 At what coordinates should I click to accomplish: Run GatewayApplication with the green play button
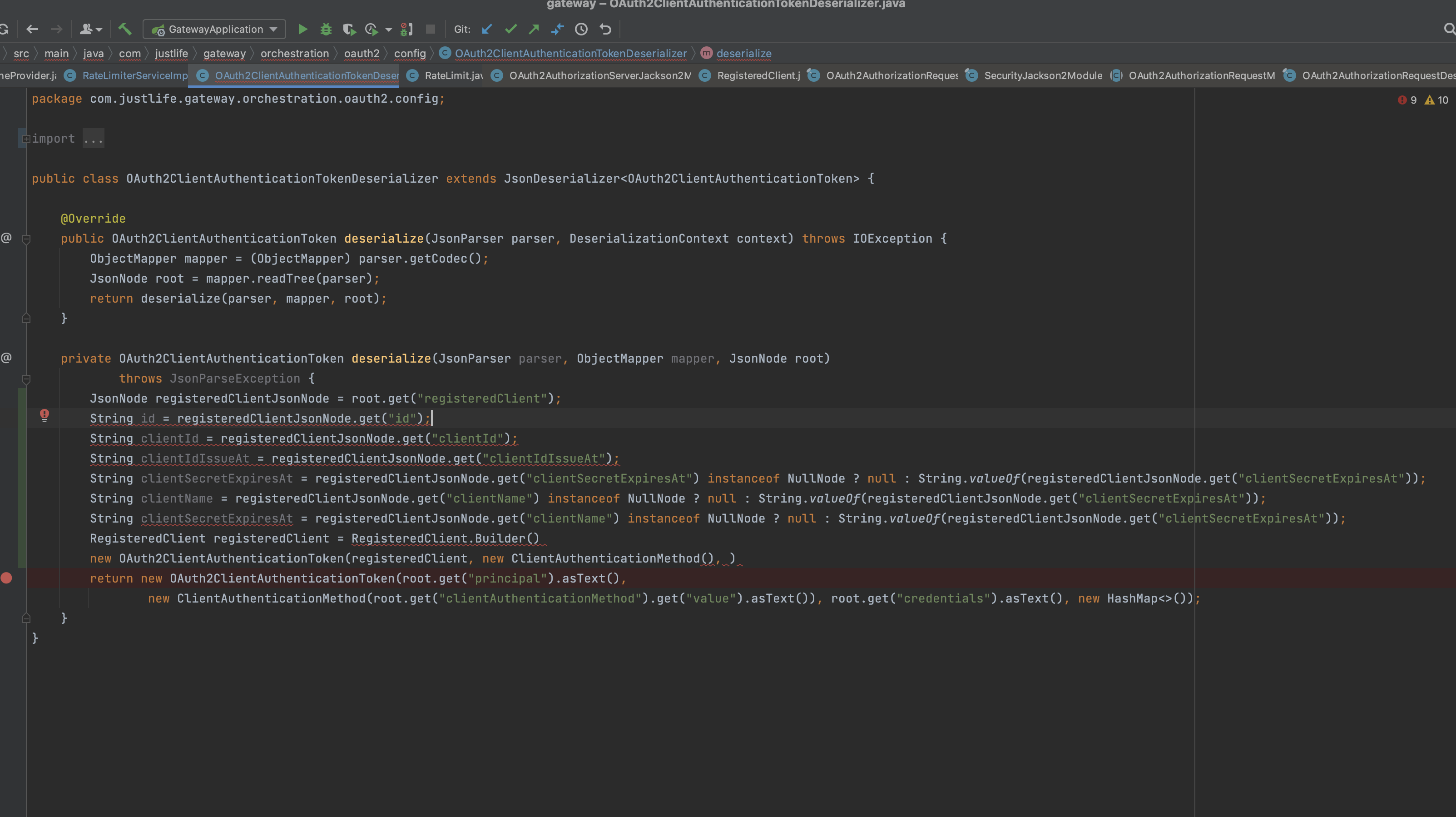click(303, 29)
